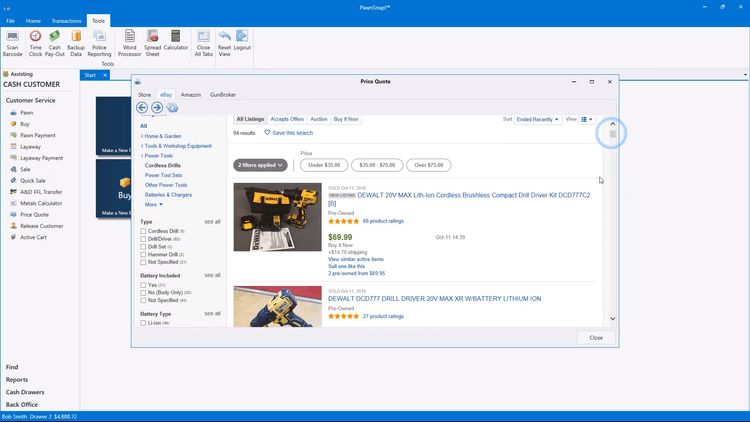
Task: Check the Drill Set type filter
Action: pyautogui.click(x=143, y=247)
